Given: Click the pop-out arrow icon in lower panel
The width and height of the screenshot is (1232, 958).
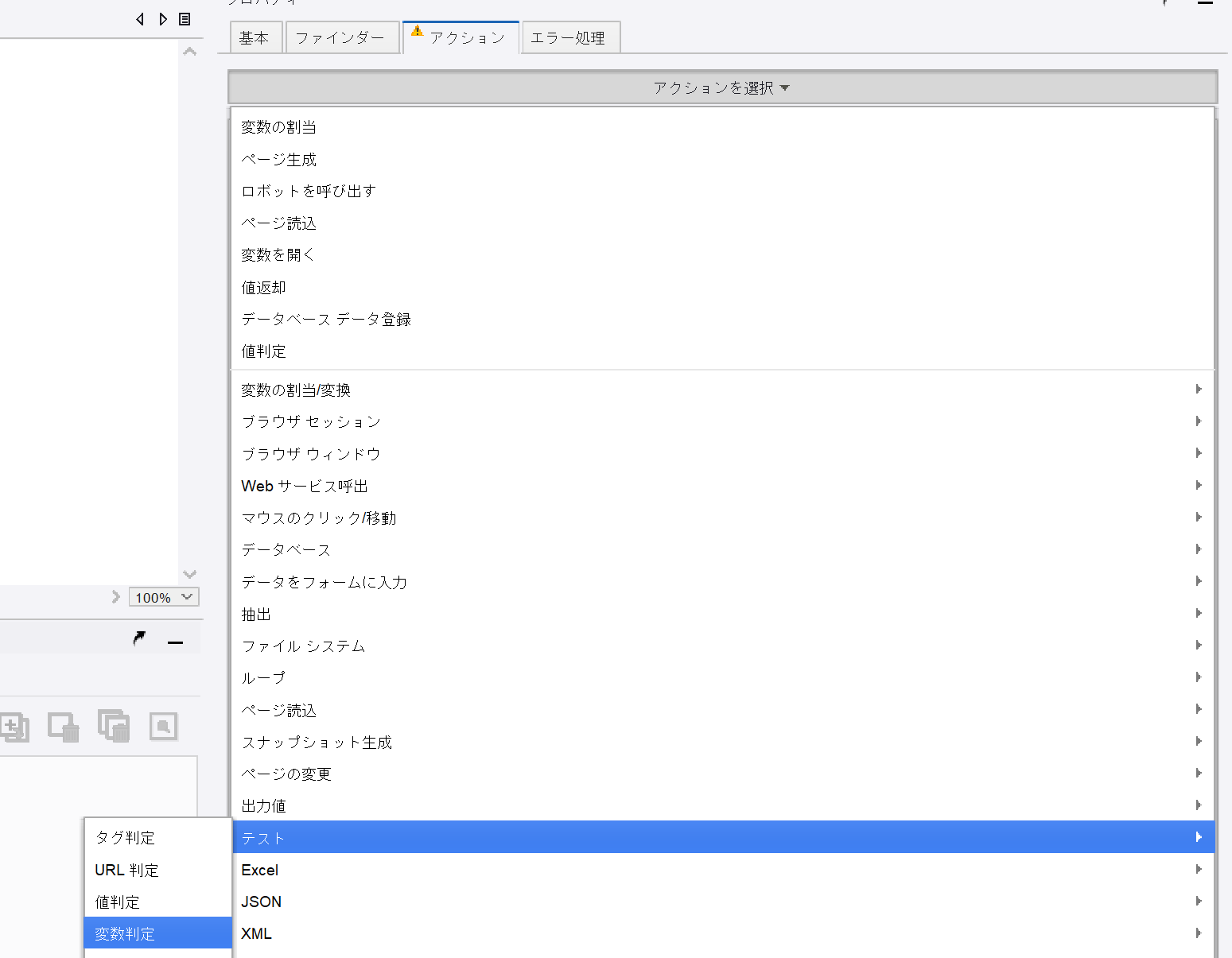Looking at the screenshot, I should [139, 638].
